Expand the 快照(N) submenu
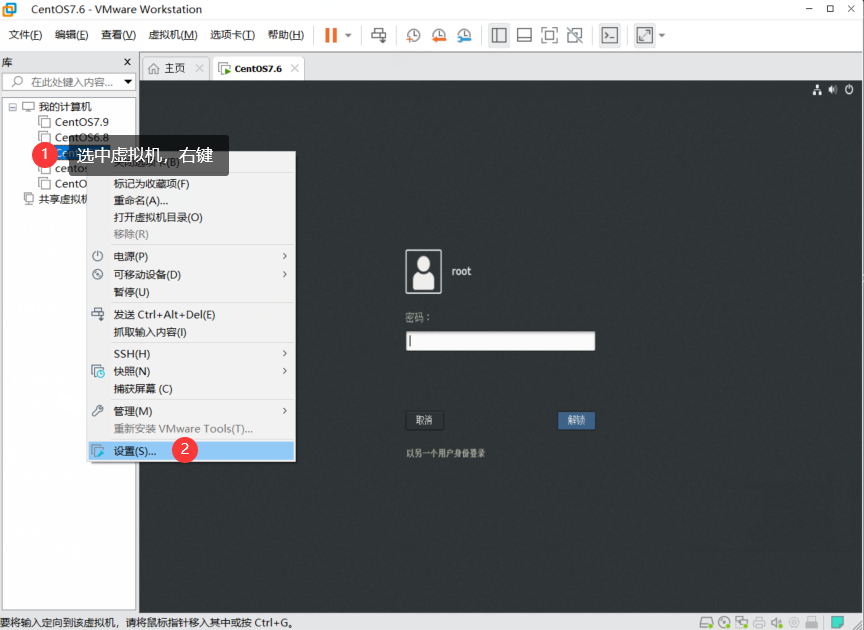The height and width of the screenshot is (630, 864). pyautogui.click(x=191, y=371)
